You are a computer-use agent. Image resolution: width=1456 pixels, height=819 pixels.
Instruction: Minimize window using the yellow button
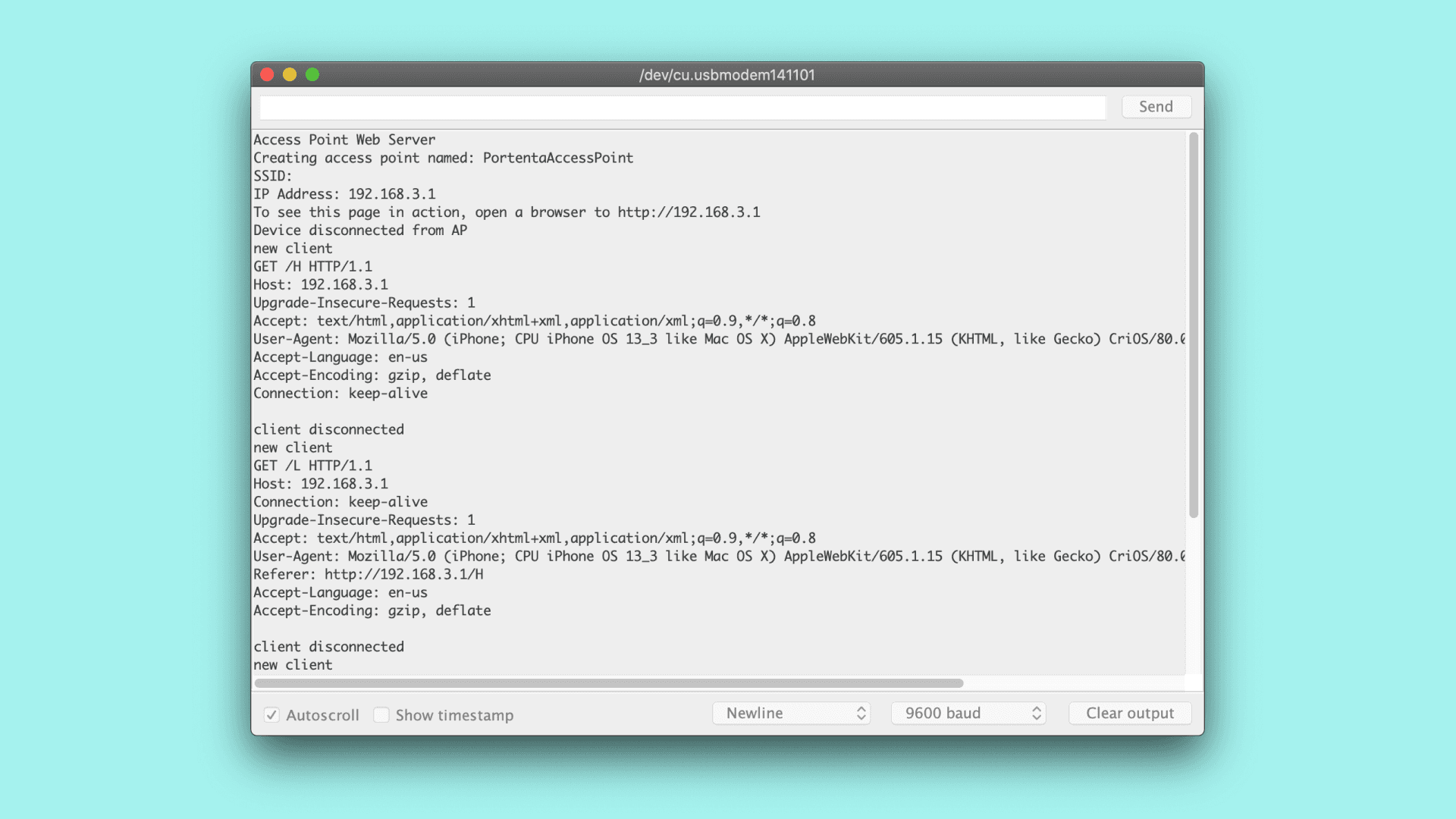coord(290,74)
